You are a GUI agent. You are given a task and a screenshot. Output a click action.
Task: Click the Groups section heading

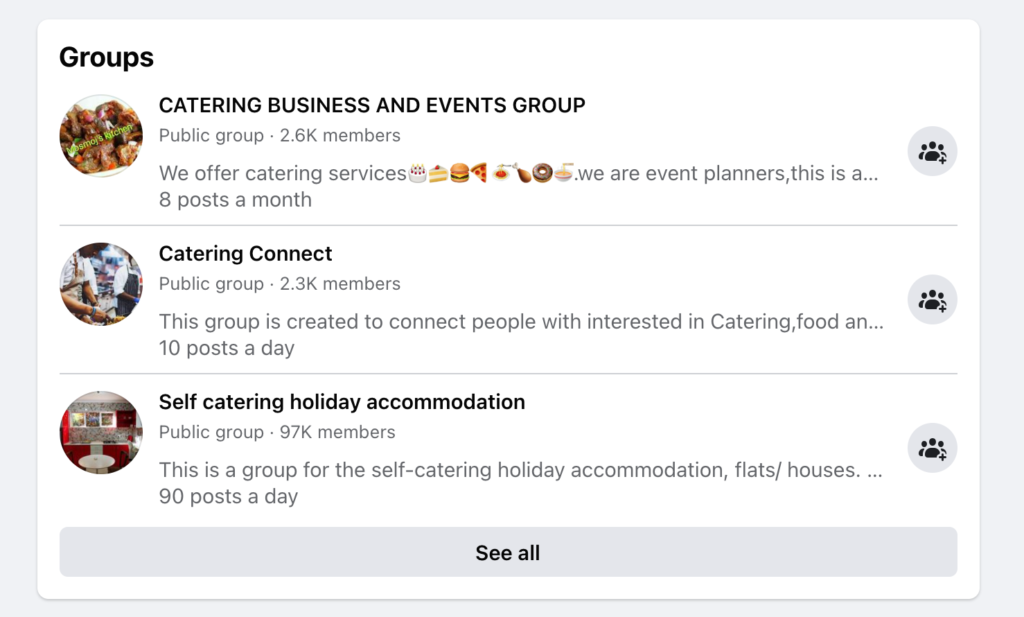pyautogui.click(x=106, y=57)
